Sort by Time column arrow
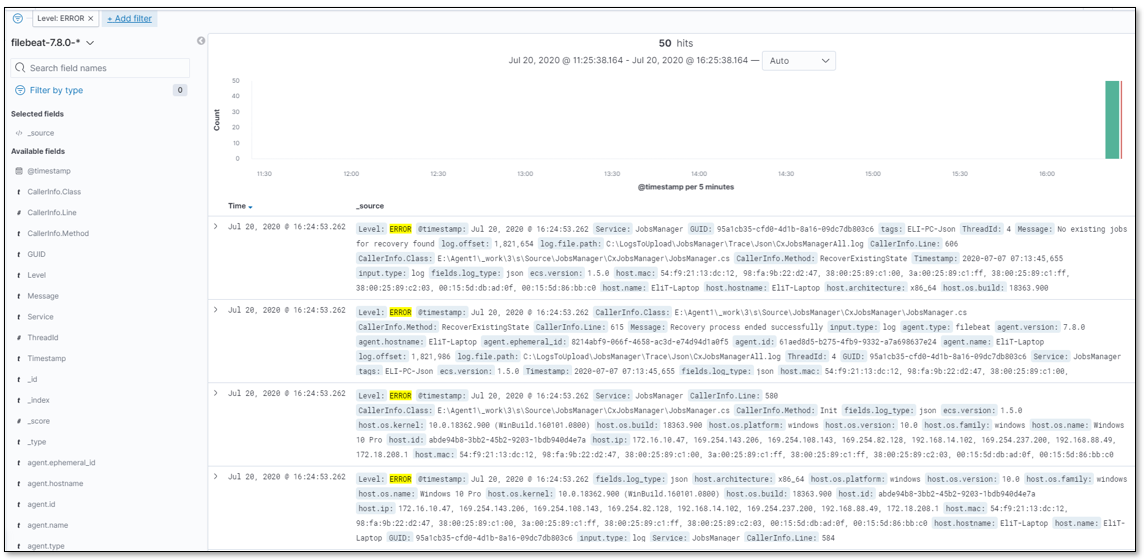1144x560 pixels. 250,207
